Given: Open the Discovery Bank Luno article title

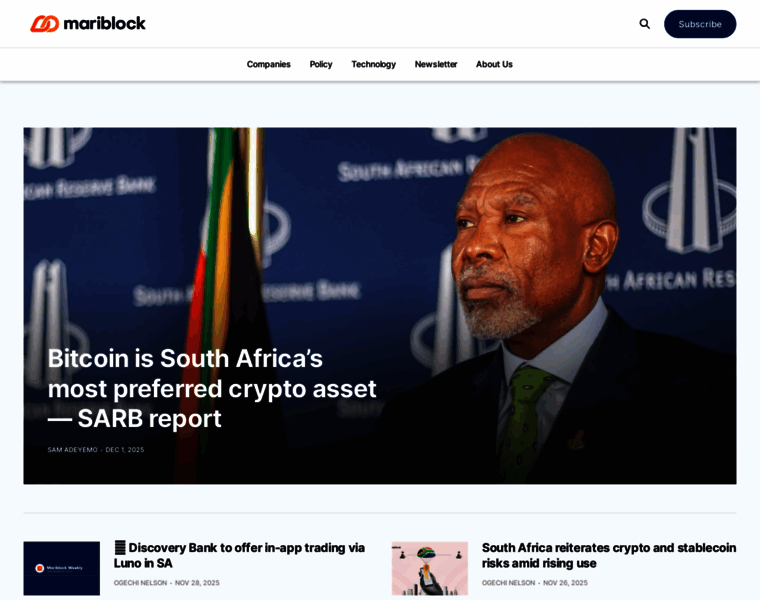Looking at the screenshot, I should (239, 555).
